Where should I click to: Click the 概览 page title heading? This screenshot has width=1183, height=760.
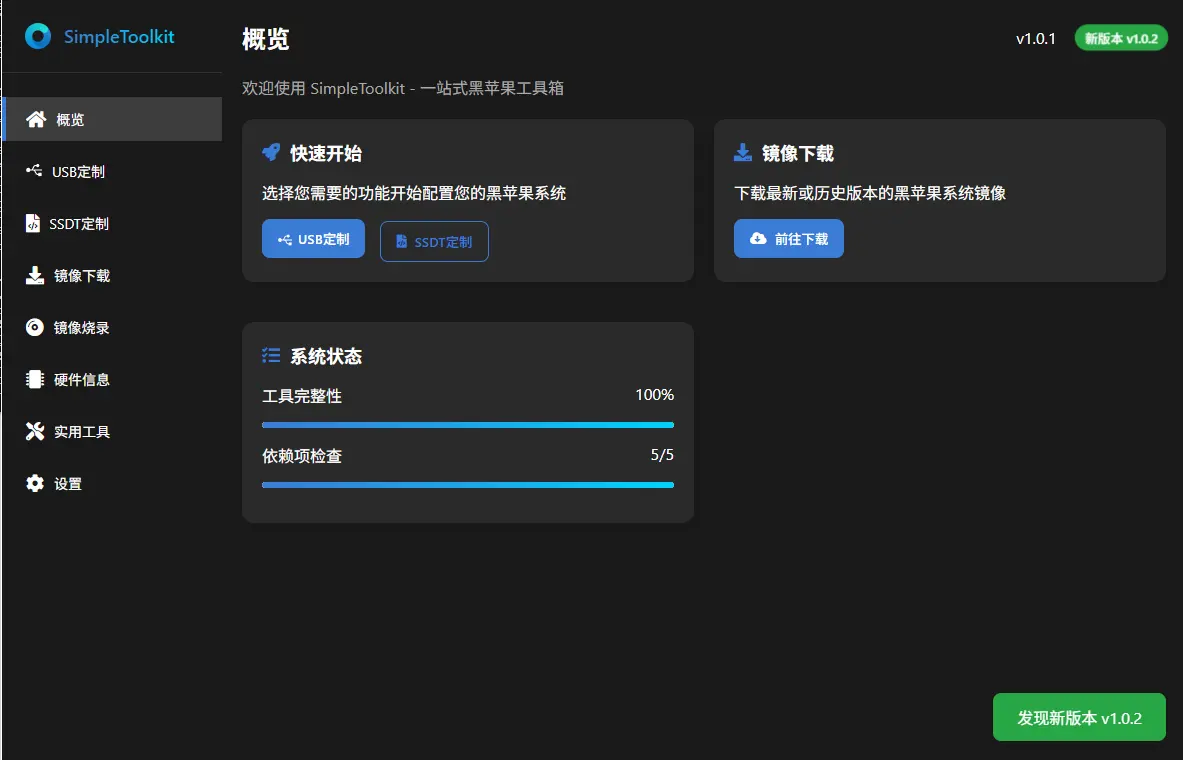[x=266, y=38]
